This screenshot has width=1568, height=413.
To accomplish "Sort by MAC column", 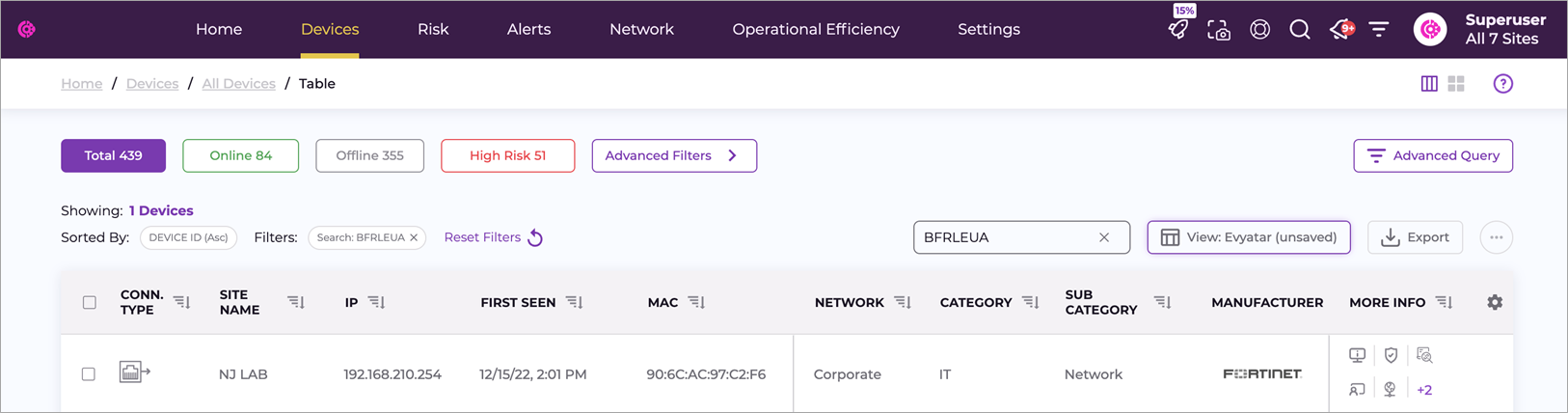I will coord(696,302).
